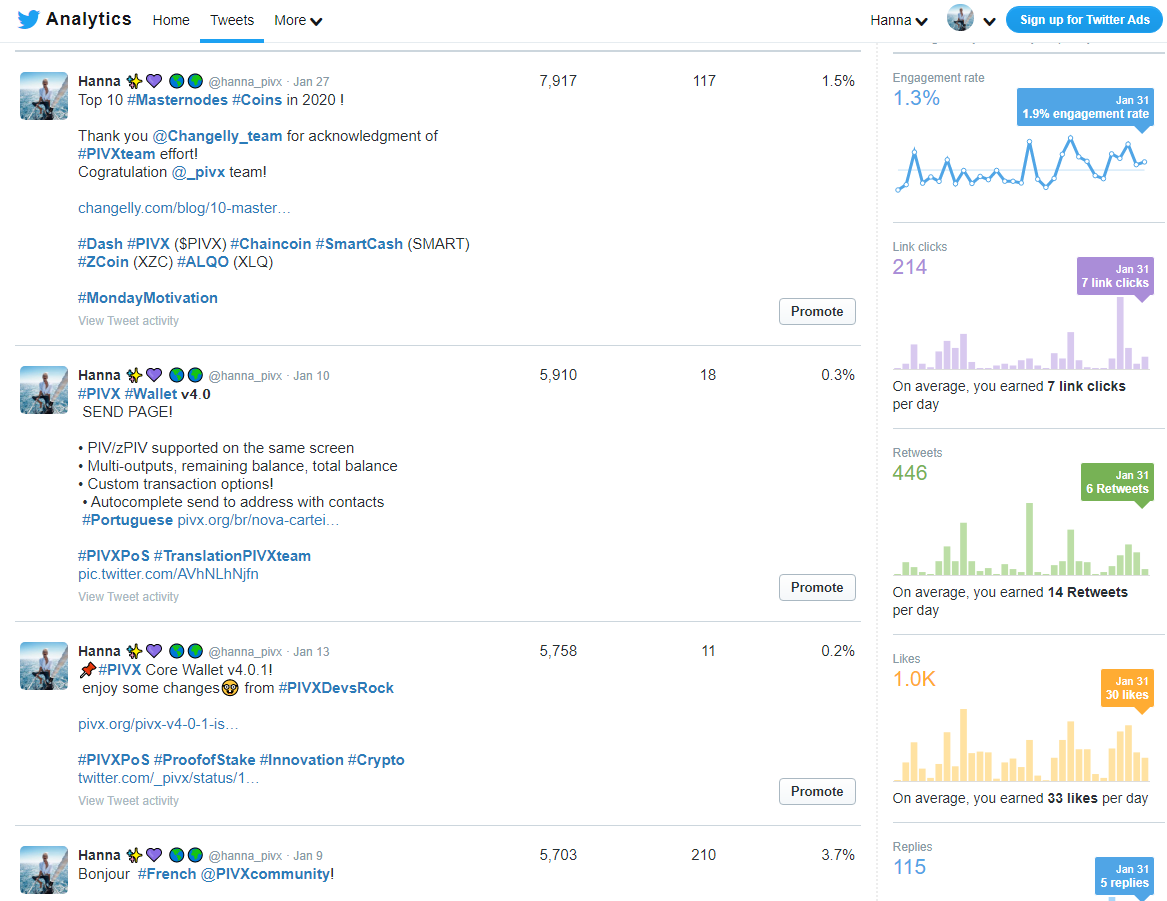The height and width of the screenshot is (901, 1167).
Task: Open the #Crypto hashtag
Action: (376, 760)
